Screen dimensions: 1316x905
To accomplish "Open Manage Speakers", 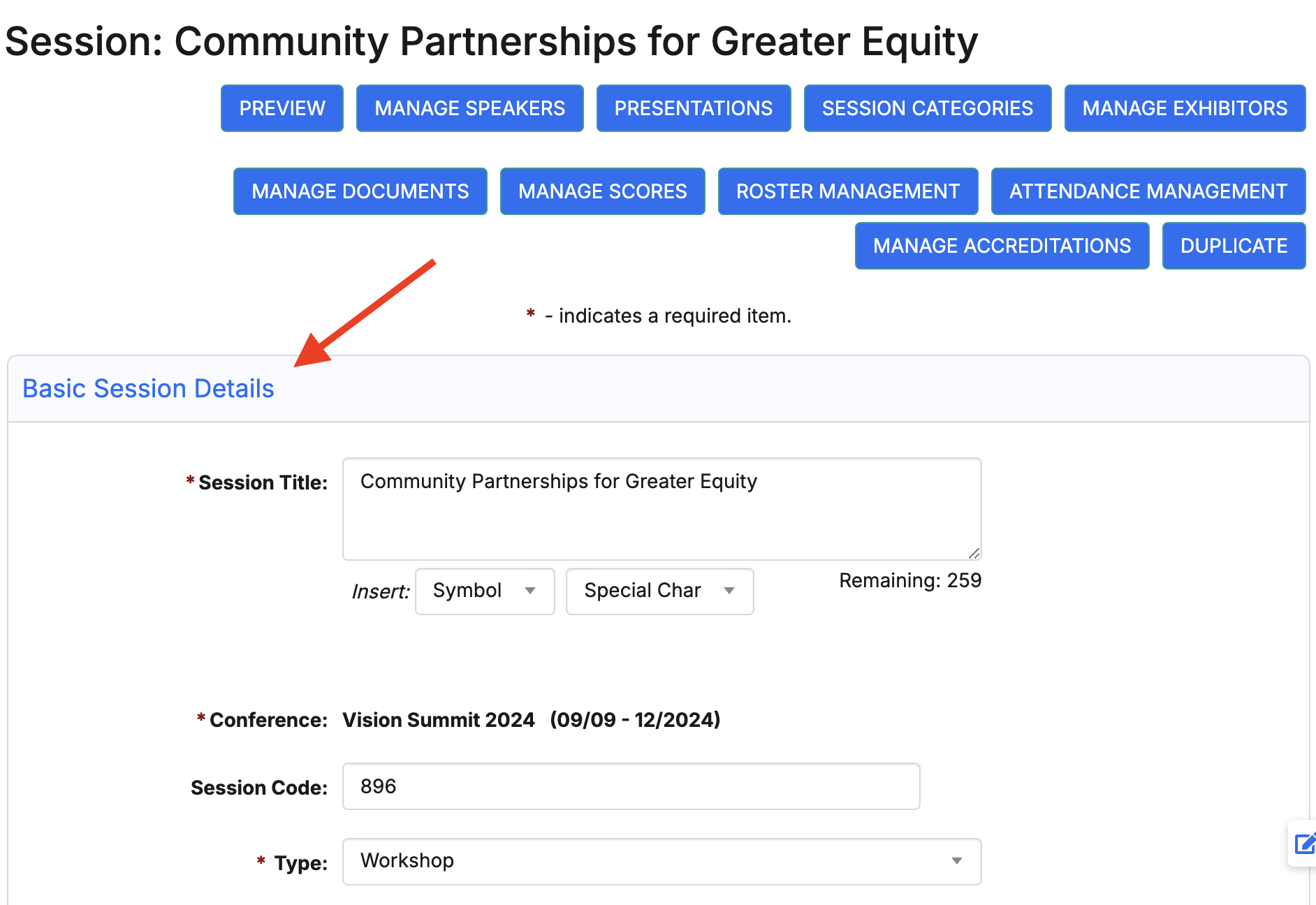I will point(469,108).
